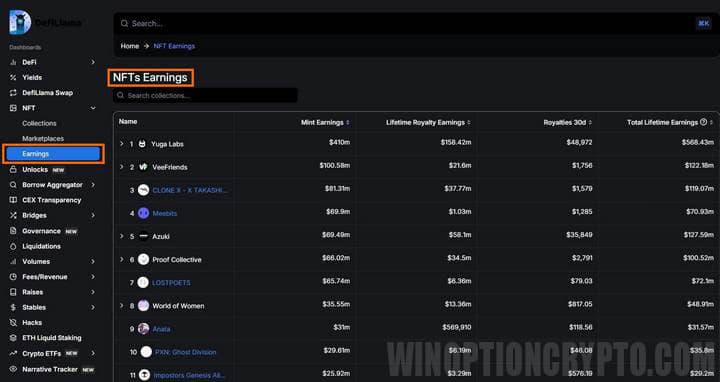Click the Bridges shuffle icon
The width and height of the screenshot is (720, 382).
pos(13,215)
